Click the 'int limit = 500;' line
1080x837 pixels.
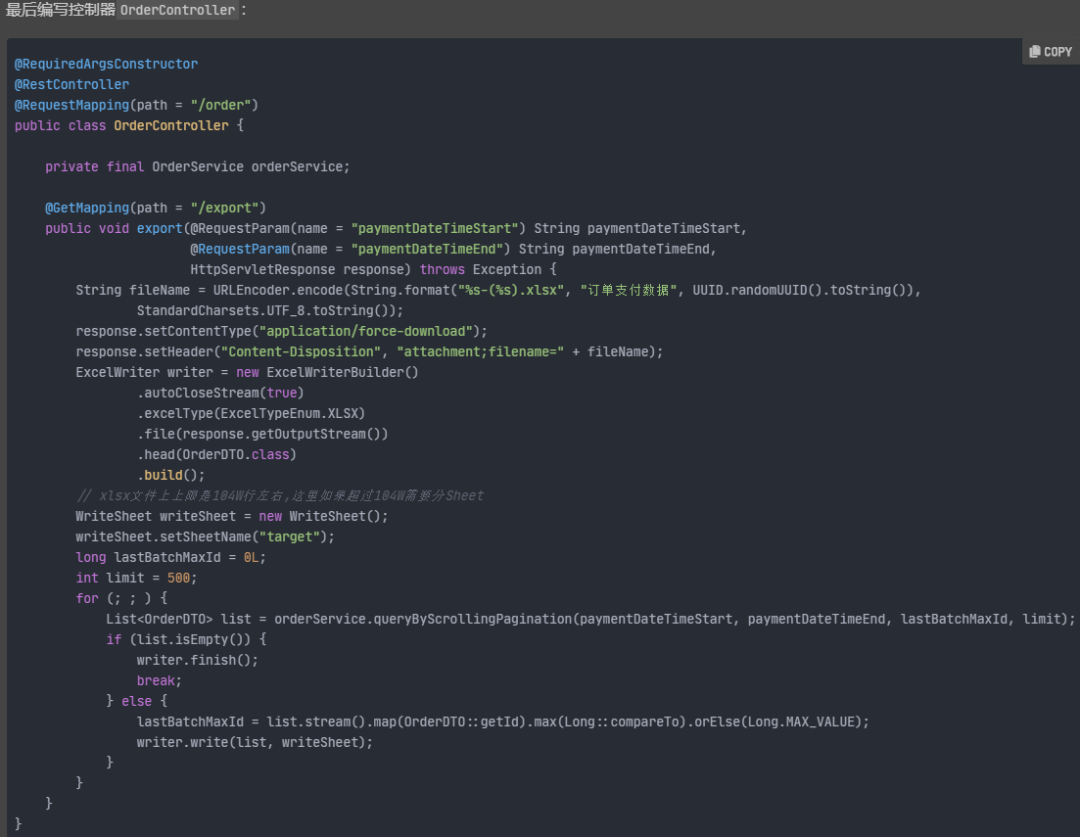(x=136, y=578)
